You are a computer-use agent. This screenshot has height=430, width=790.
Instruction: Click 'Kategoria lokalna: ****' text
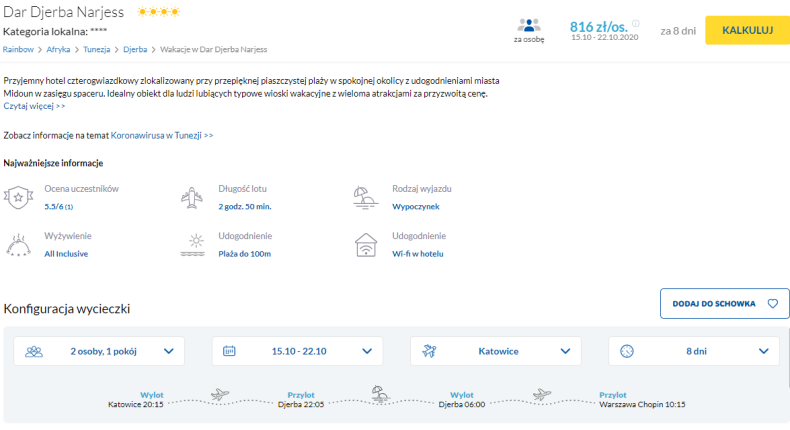(55, 32)
